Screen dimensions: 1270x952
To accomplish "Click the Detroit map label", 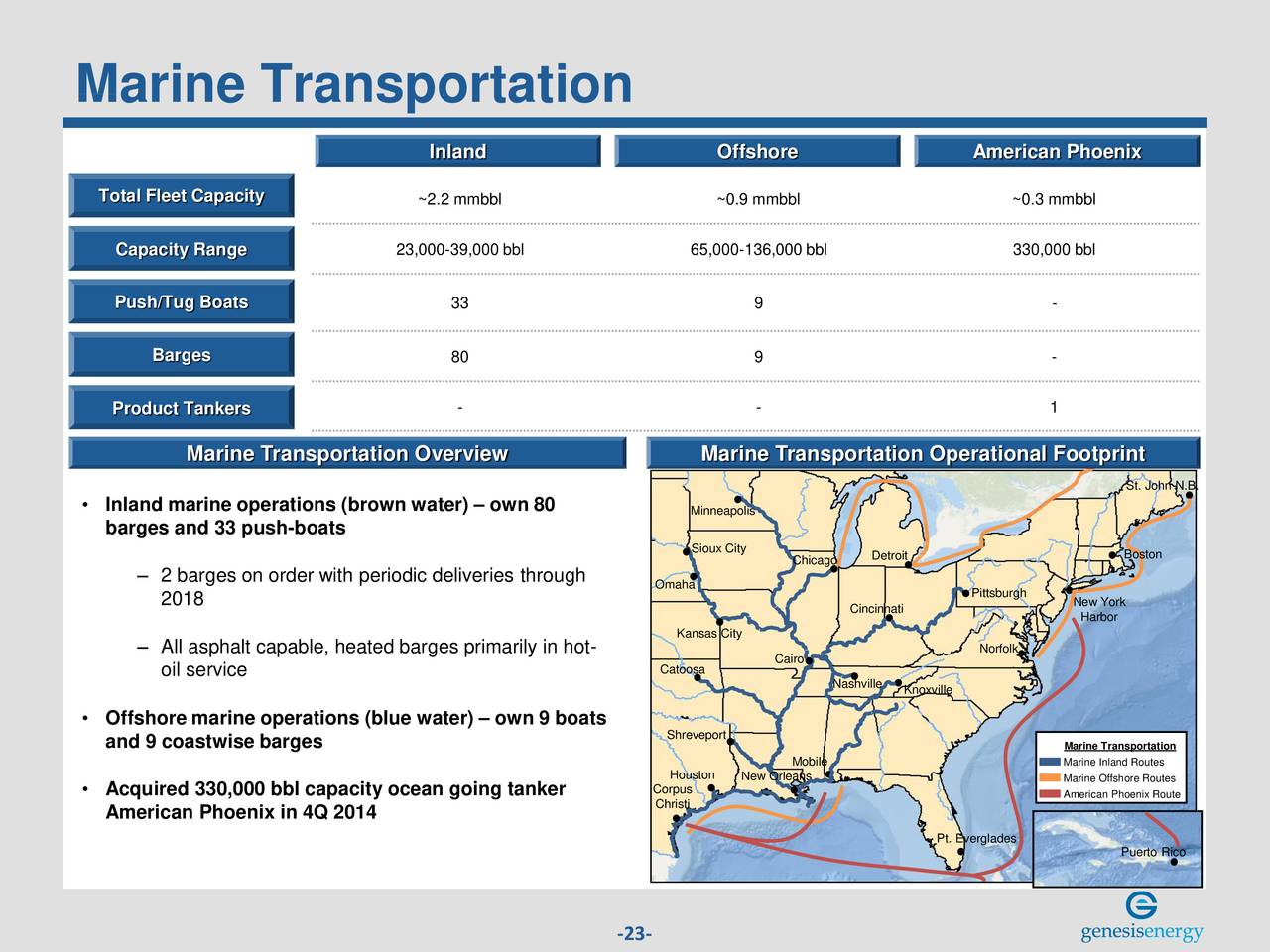I will pos(889,555).
